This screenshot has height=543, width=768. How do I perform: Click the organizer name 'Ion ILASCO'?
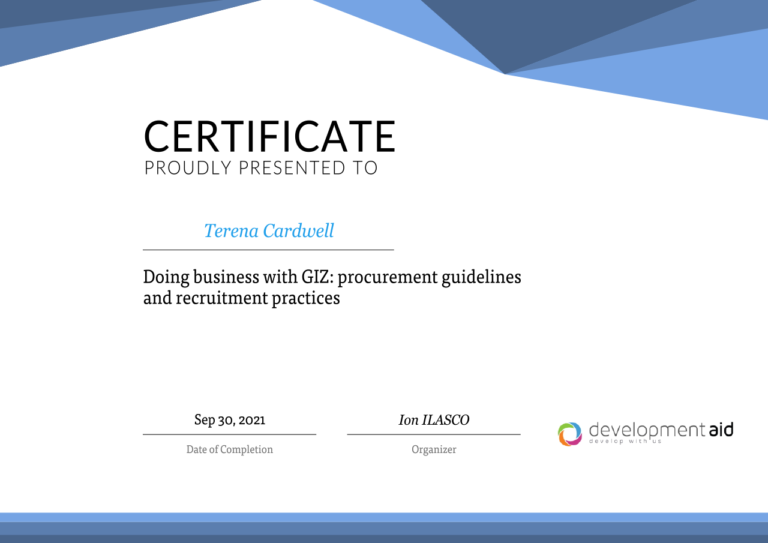434,420
